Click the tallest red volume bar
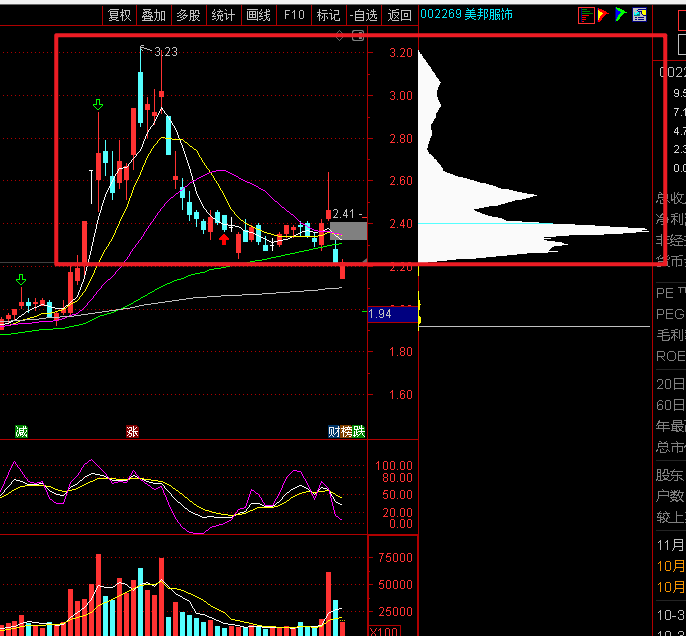This screenshot has height=636, width=686. [98, 595]
